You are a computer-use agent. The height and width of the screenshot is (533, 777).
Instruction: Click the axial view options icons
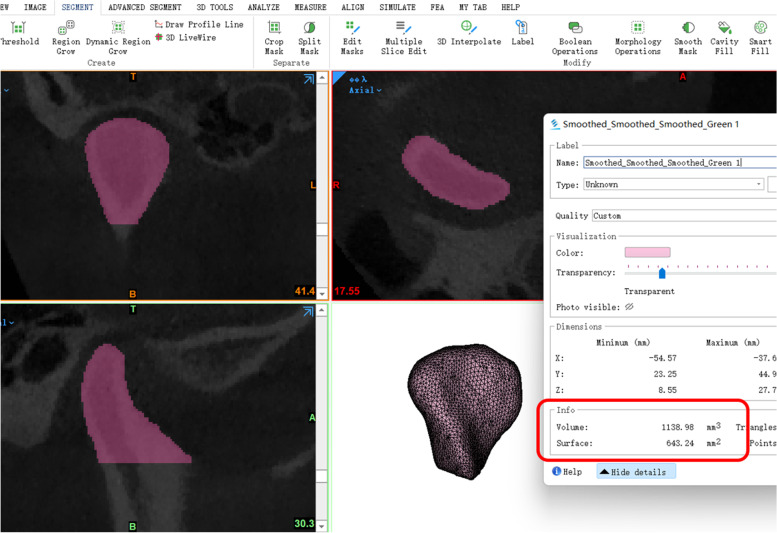click(358, 79)
